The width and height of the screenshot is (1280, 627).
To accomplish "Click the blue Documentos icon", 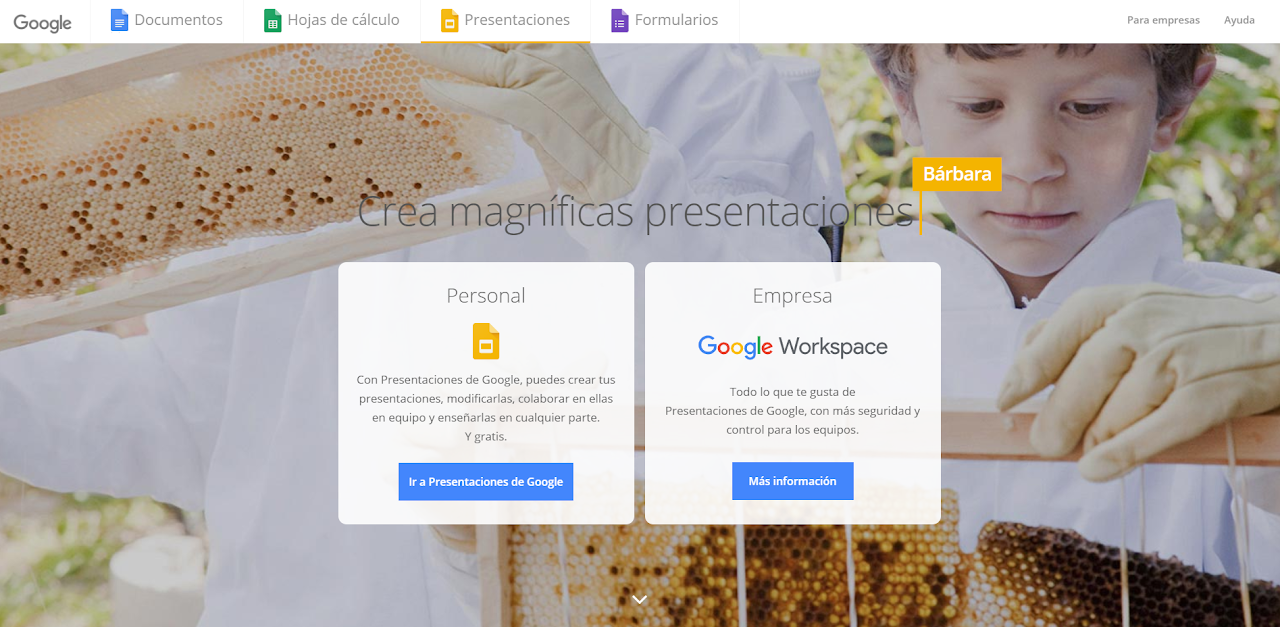I will tap(119, 20).
